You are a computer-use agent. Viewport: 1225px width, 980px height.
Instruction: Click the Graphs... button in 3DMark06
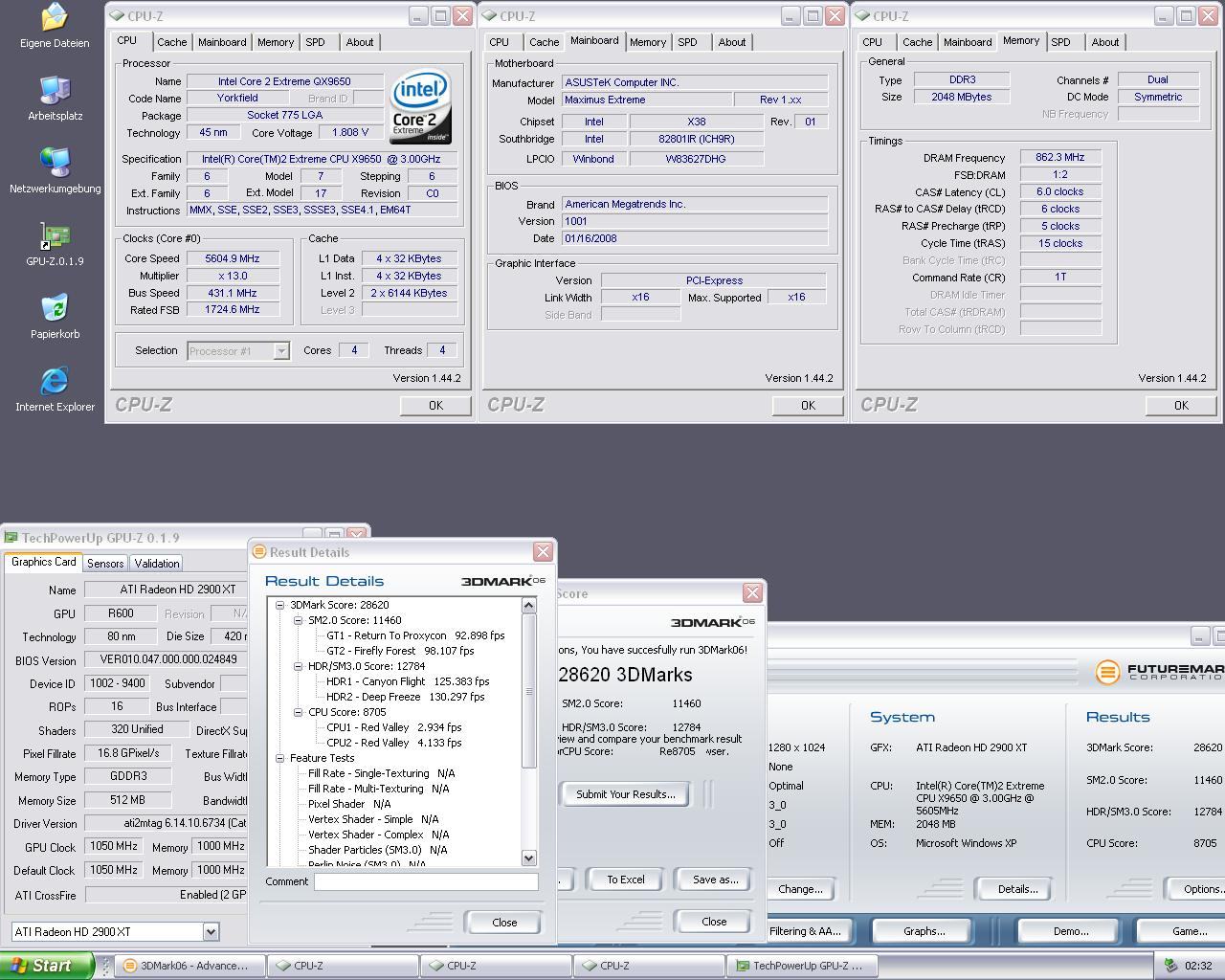click(x=924, y=931)
